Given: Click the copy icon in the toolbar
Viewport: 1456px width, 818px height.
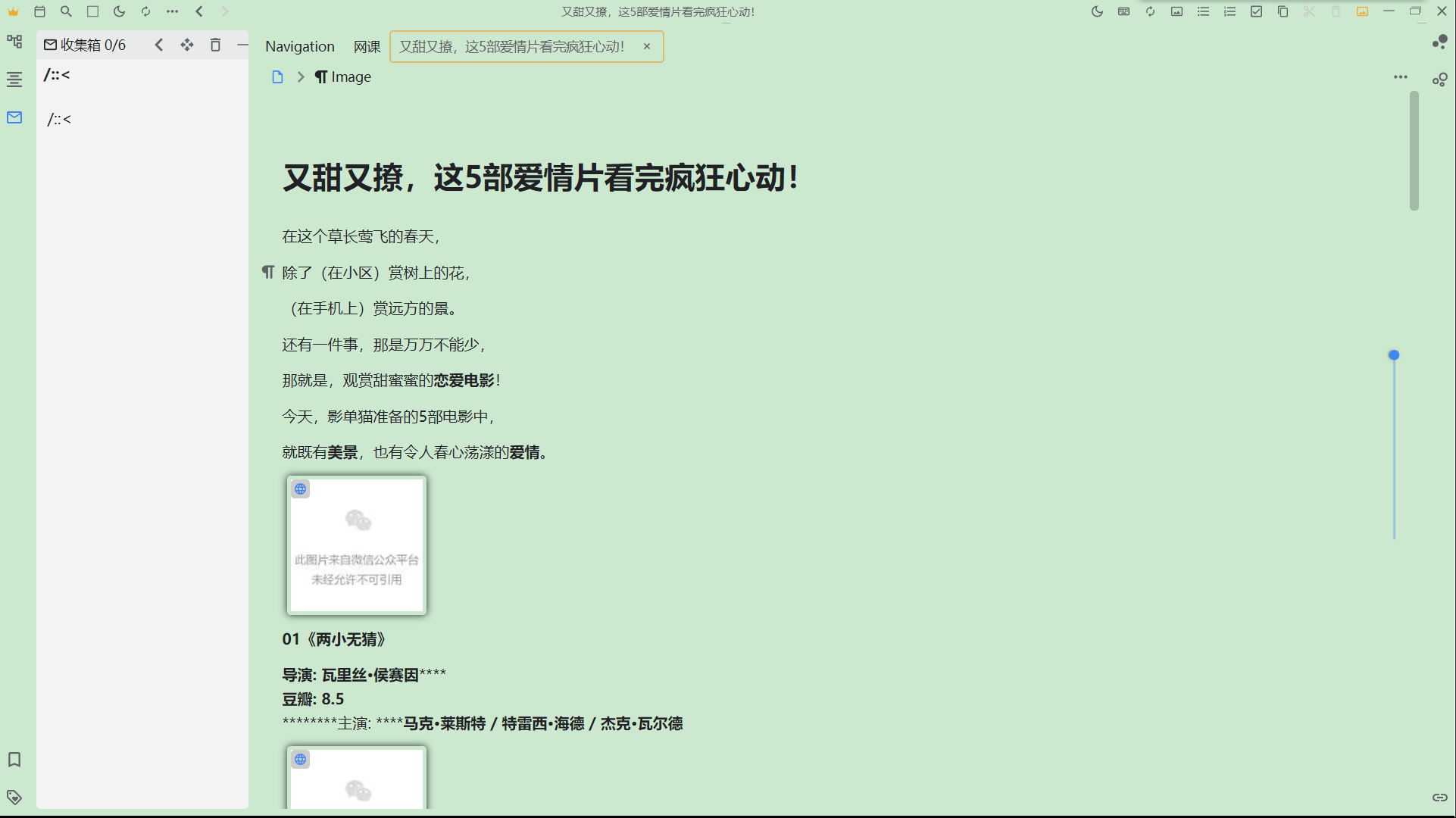Looking at the screenshot, I should click(1283, 11).
